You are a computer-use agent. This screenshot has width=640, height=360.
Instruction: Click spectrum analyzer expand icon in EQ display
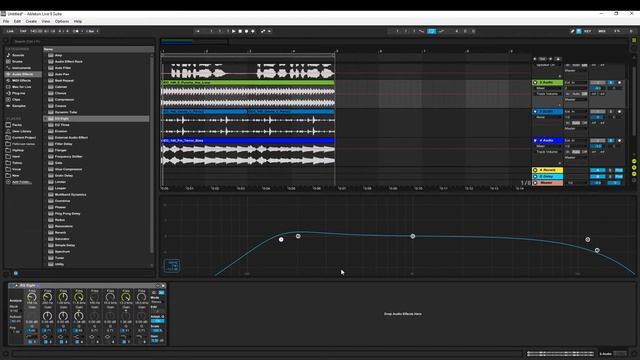point(172,266)
